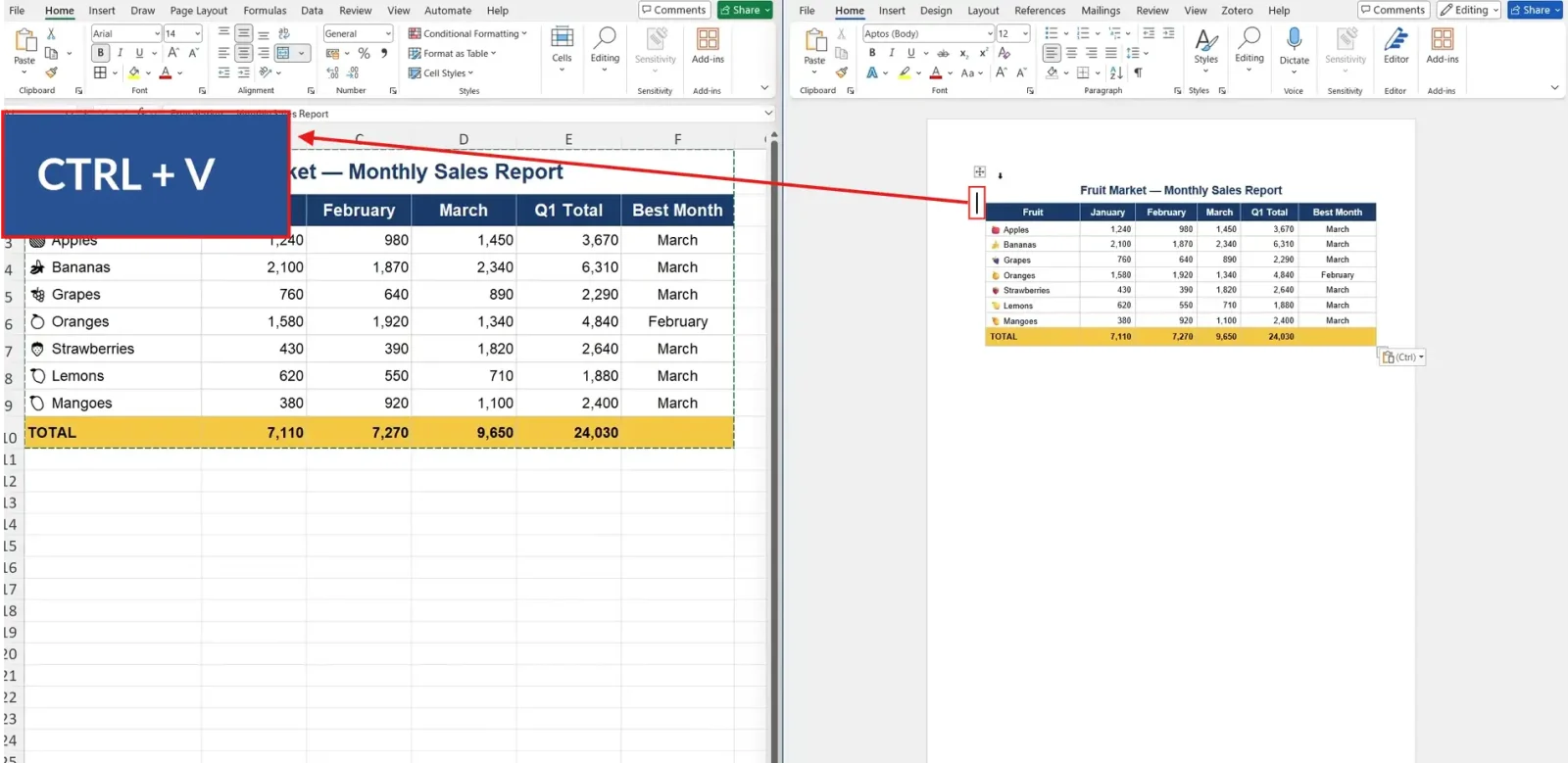Viewport: 1568px width, 763px height.
Task: Click Justify alignment icon in Word
Action: 1110,53
